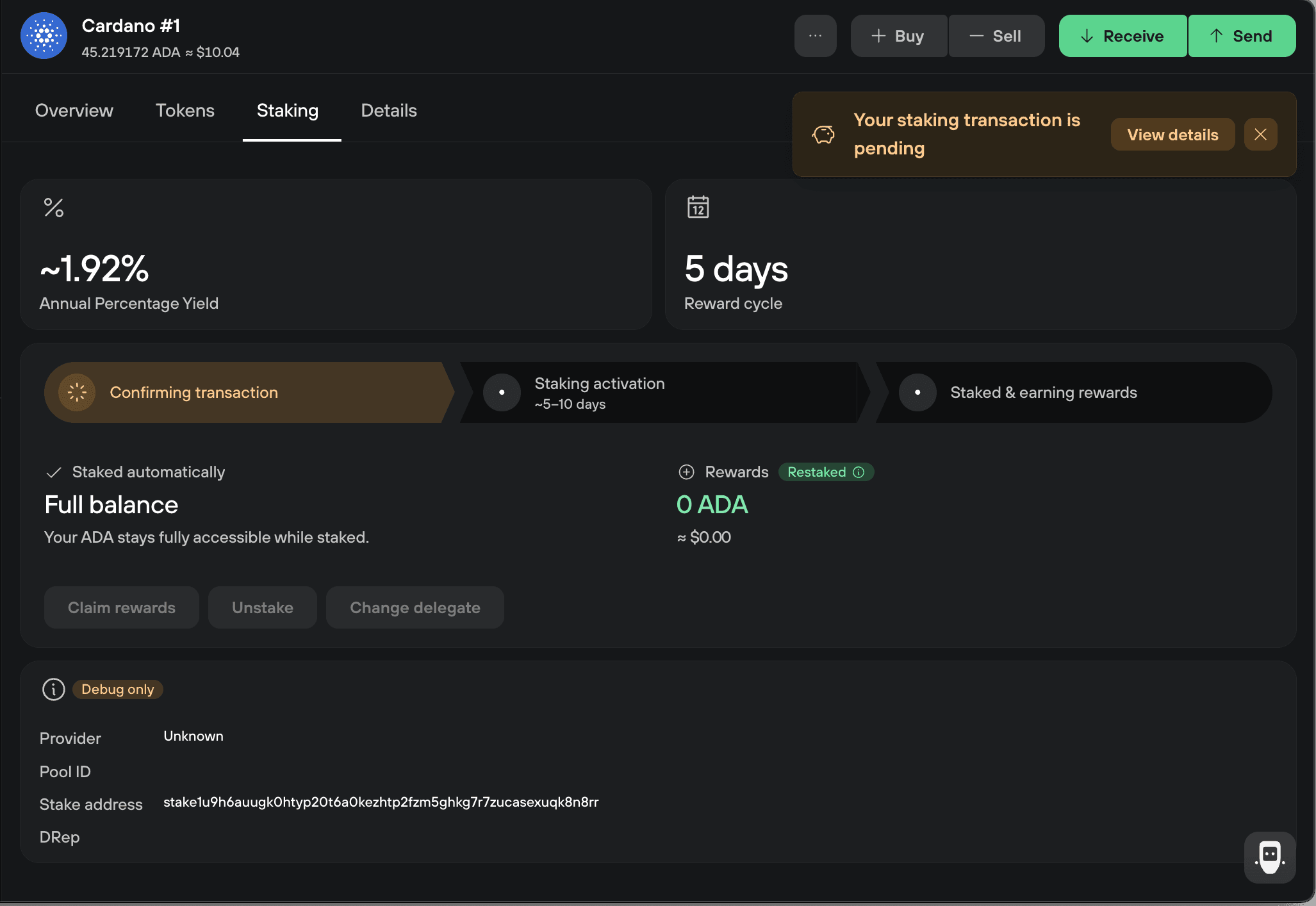Click the Debug only label badge

click(118, 689)
